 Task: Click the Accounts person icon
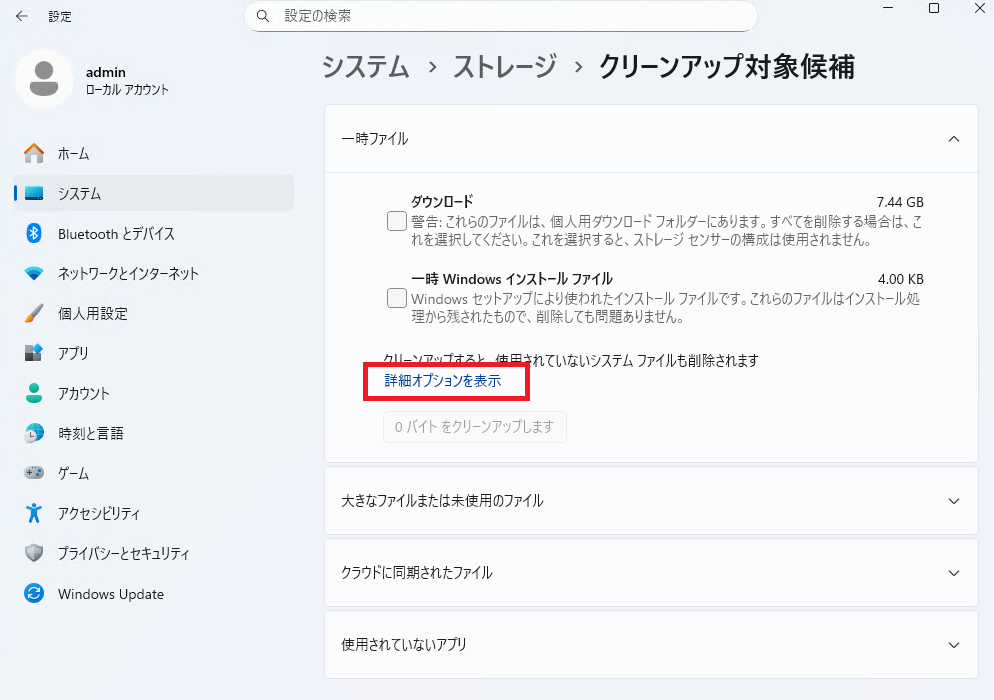(34, 393)
